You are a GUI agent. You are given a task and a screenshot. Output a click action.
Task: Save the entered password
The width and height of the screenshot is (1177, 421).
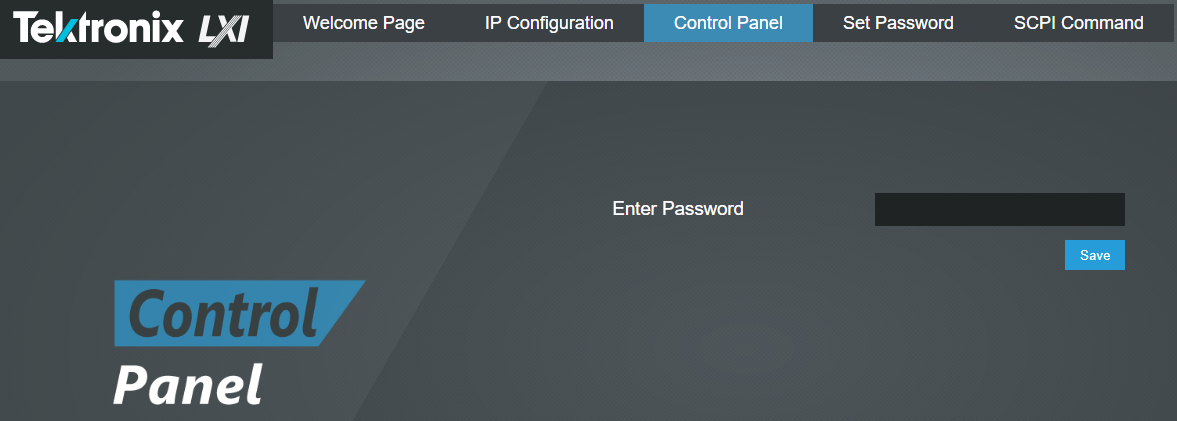click(1094, 255)
